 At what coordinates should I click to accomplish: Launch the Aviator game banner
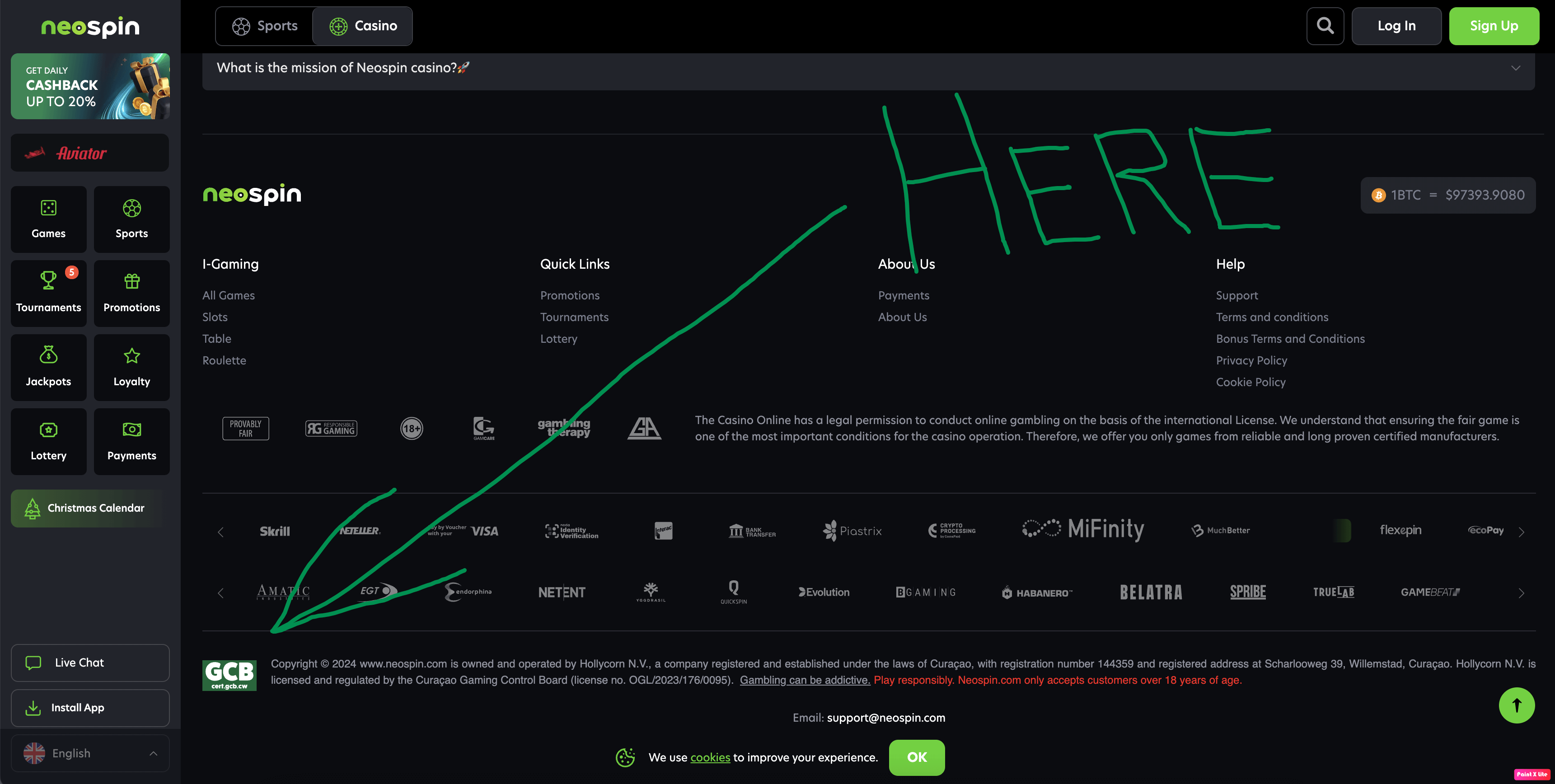(90, 153)
